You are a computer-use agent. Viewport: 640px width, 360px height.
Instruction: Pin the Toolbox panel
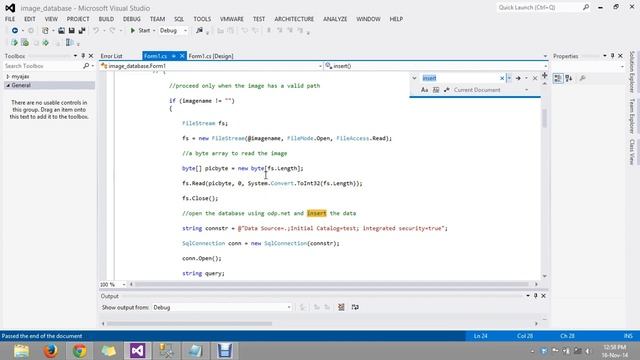(83, 56)
